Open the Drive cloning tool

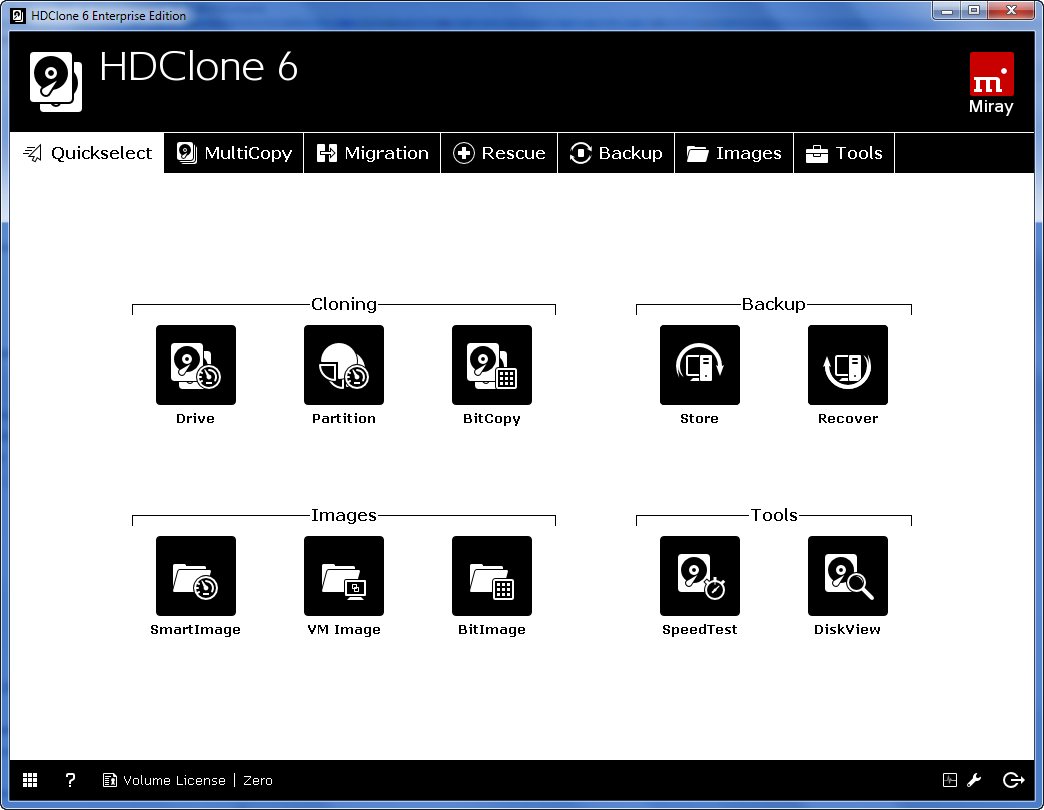195,365
